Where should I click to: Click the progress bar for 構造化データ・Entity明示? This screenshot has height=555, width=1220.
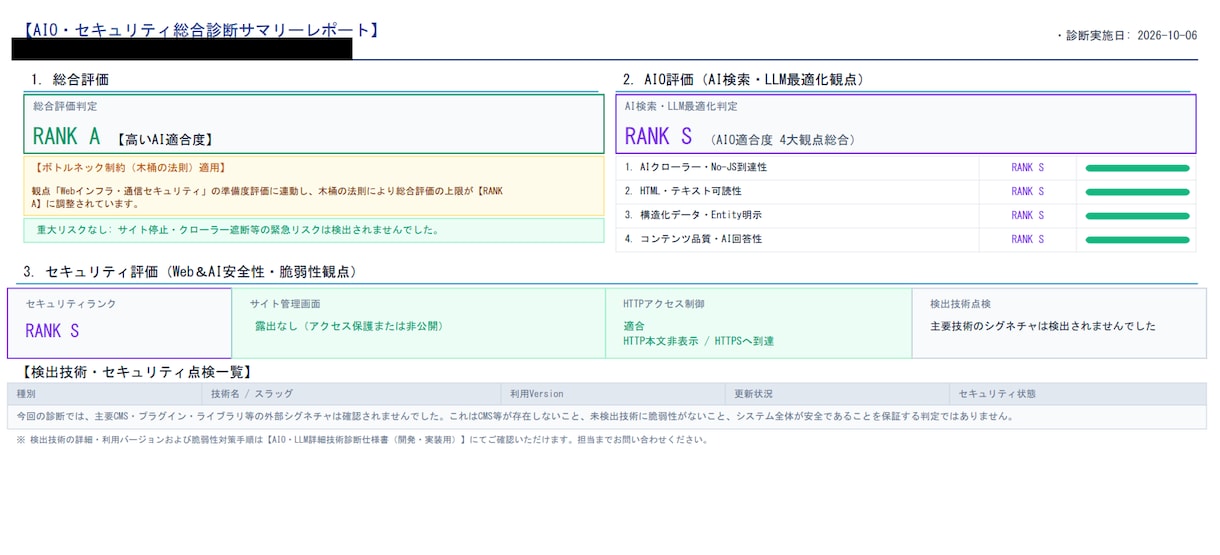(x=1137, y=216)
